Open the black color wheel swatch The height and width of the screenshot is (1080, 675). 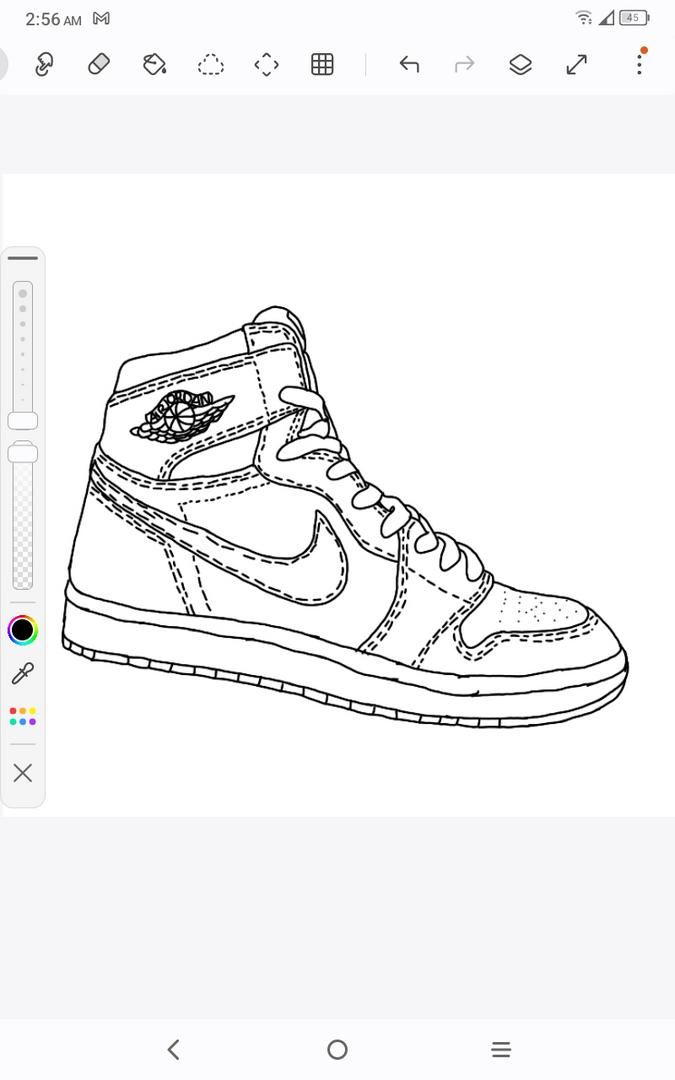[x=23, y=630]
